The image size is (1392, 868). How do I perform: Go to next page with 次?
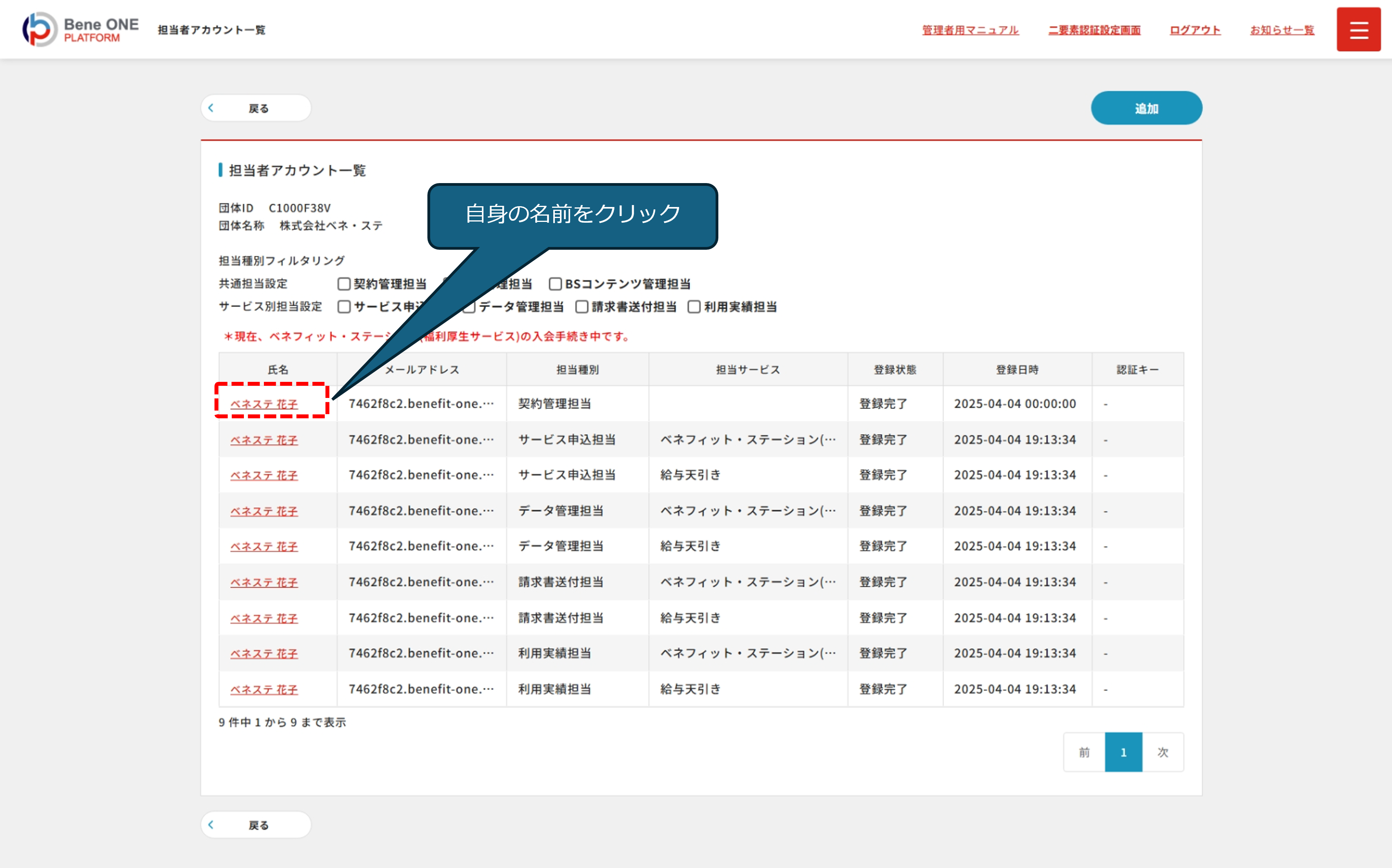(x=1163, y=752)
